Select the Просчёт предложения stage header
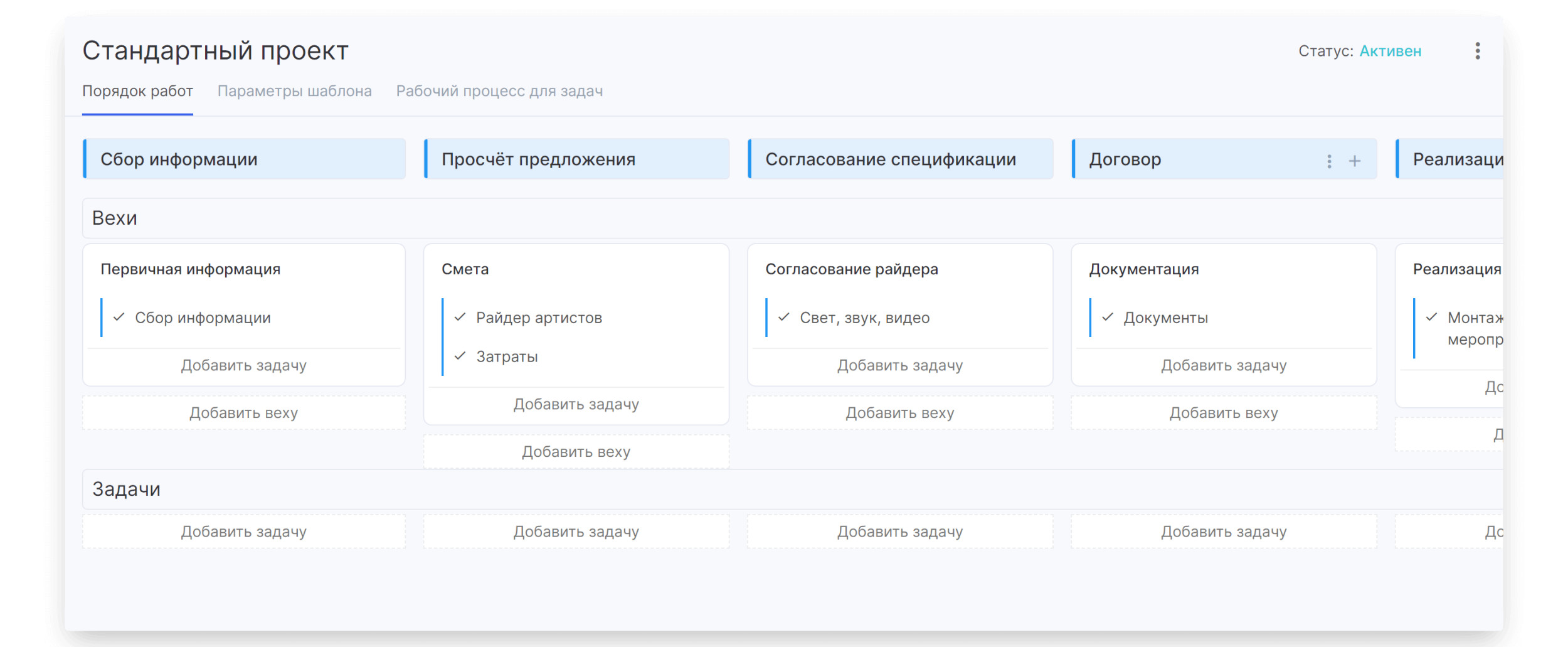 (538, 159)
